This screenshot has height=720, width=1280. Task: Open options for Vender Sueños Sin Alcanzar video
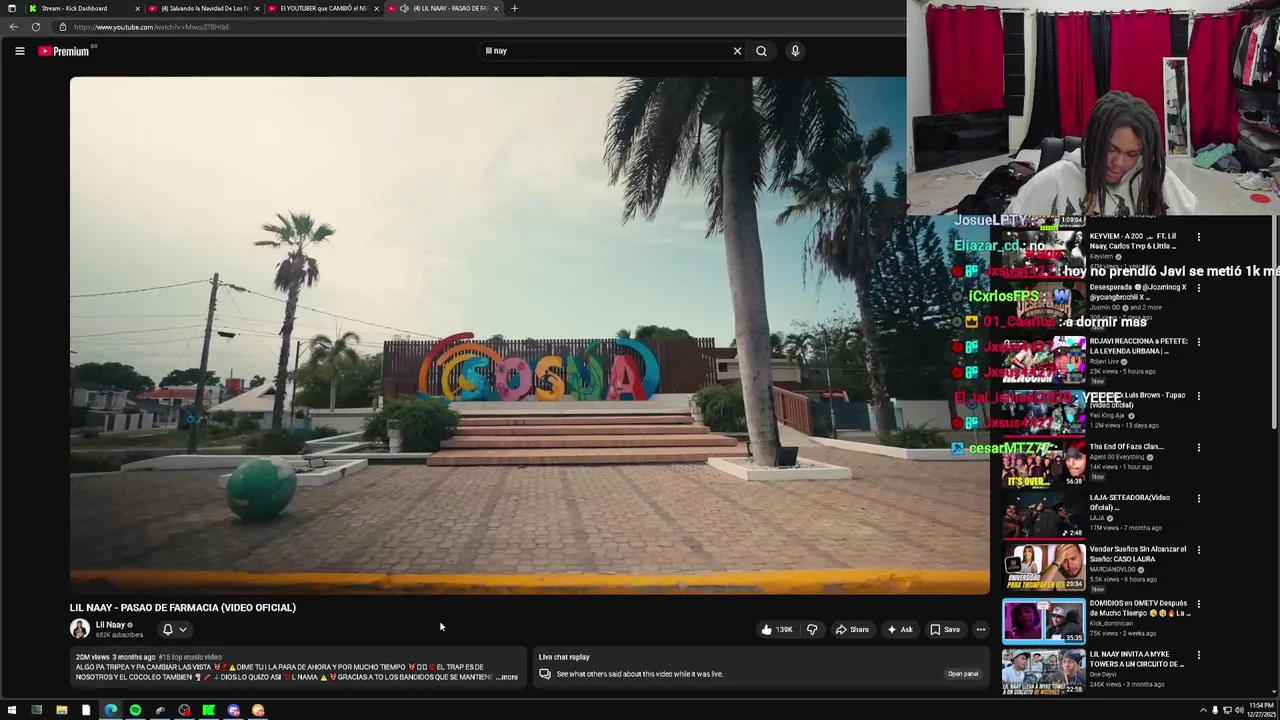(x=1198, y=550)
